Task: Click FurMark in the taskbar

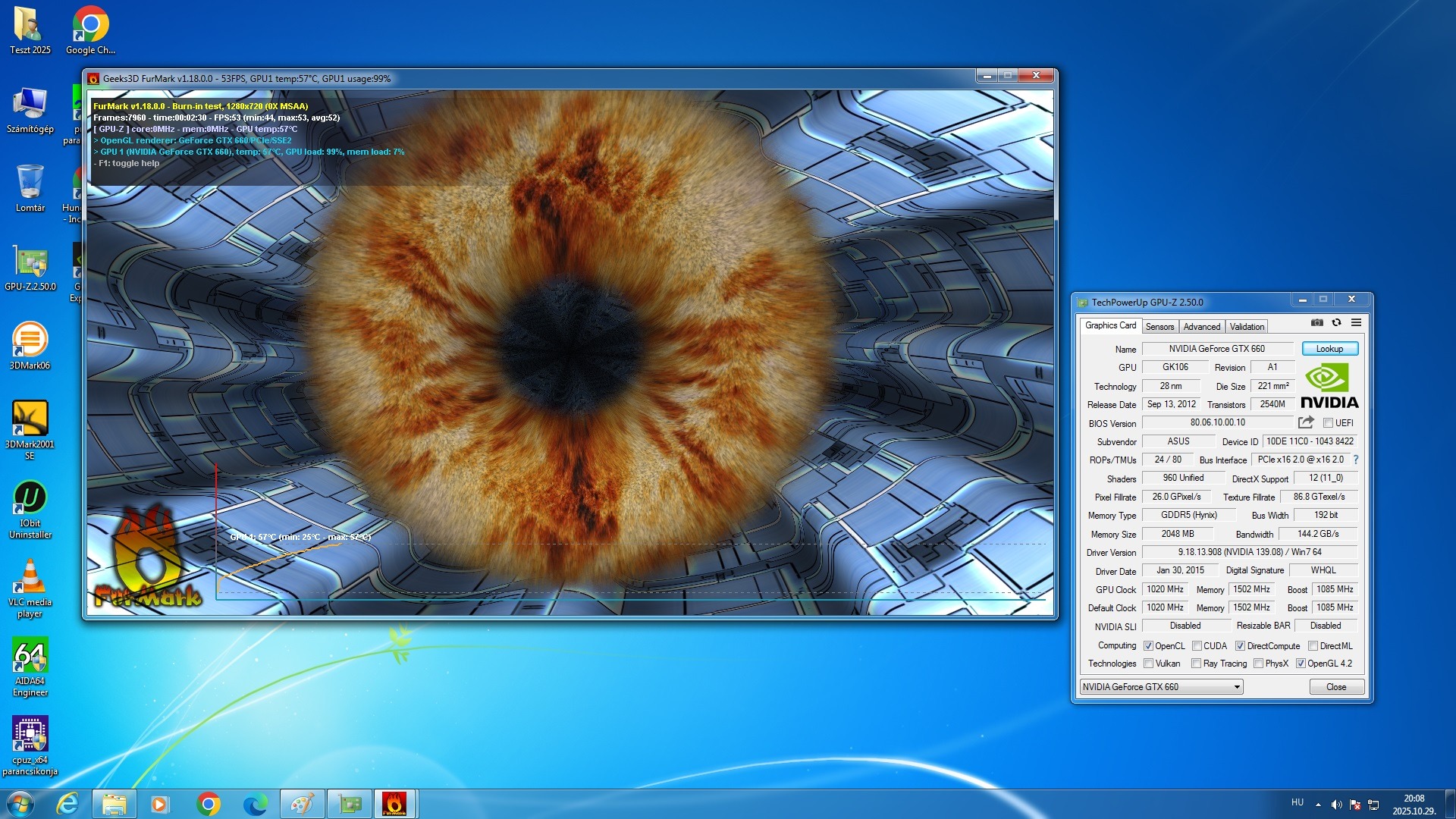Action: point(394,803)
